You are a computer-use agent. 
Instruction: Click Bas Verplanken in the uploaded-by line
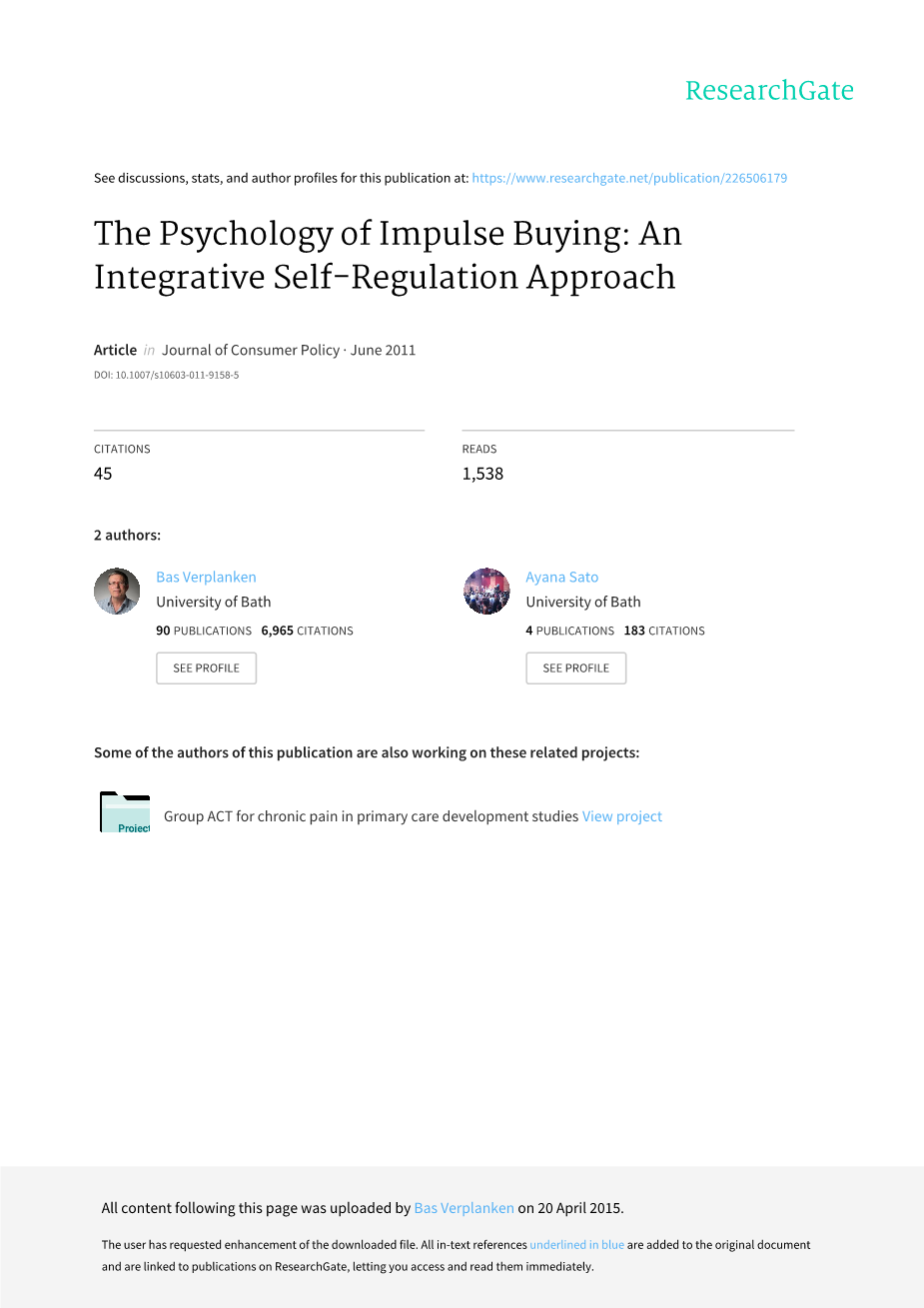pos(463,1208)
